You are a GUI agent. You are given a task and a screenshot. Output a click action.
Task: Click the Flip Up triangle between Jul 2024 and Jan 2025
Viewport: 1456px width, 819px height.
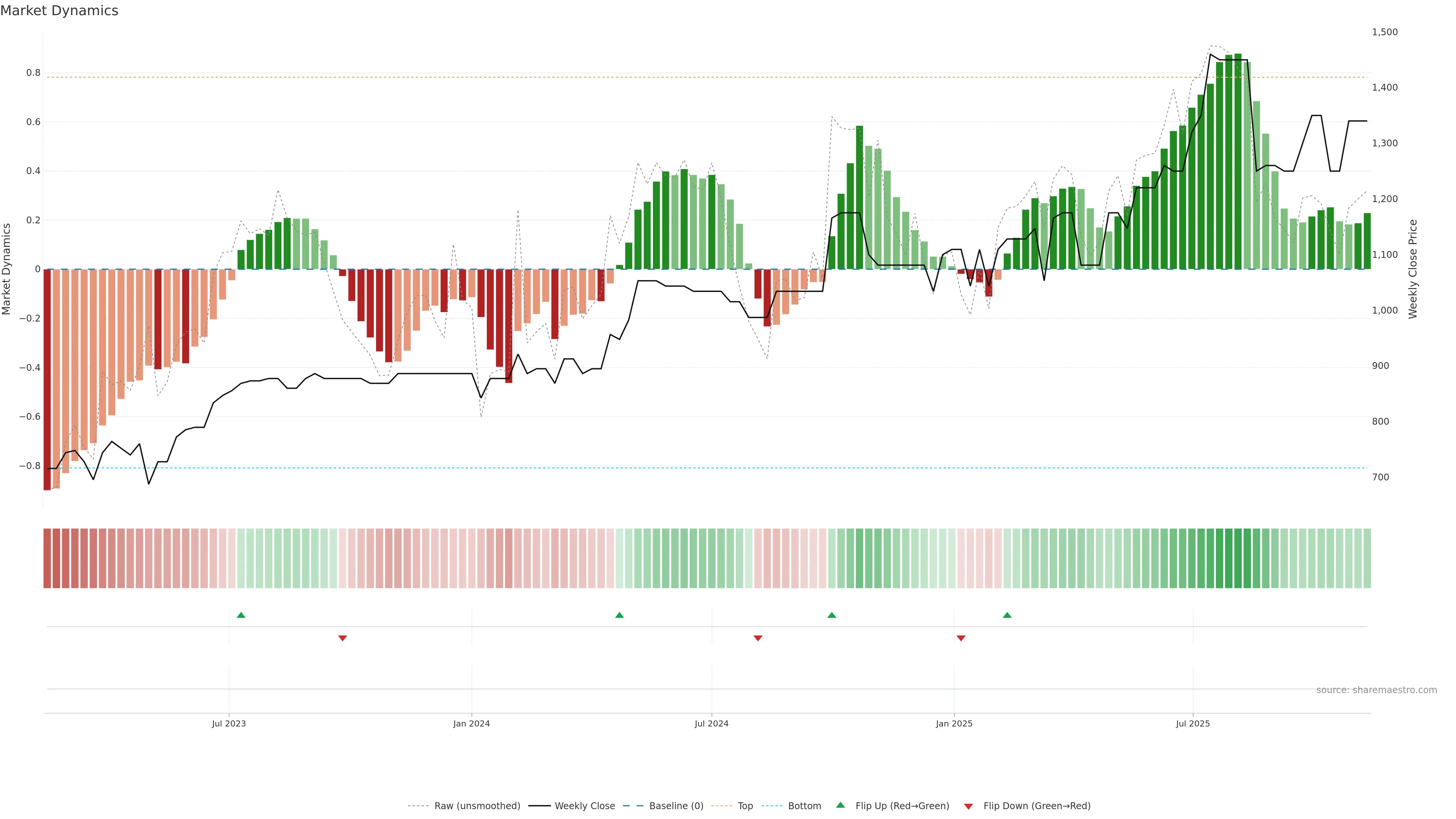(832, 615)
